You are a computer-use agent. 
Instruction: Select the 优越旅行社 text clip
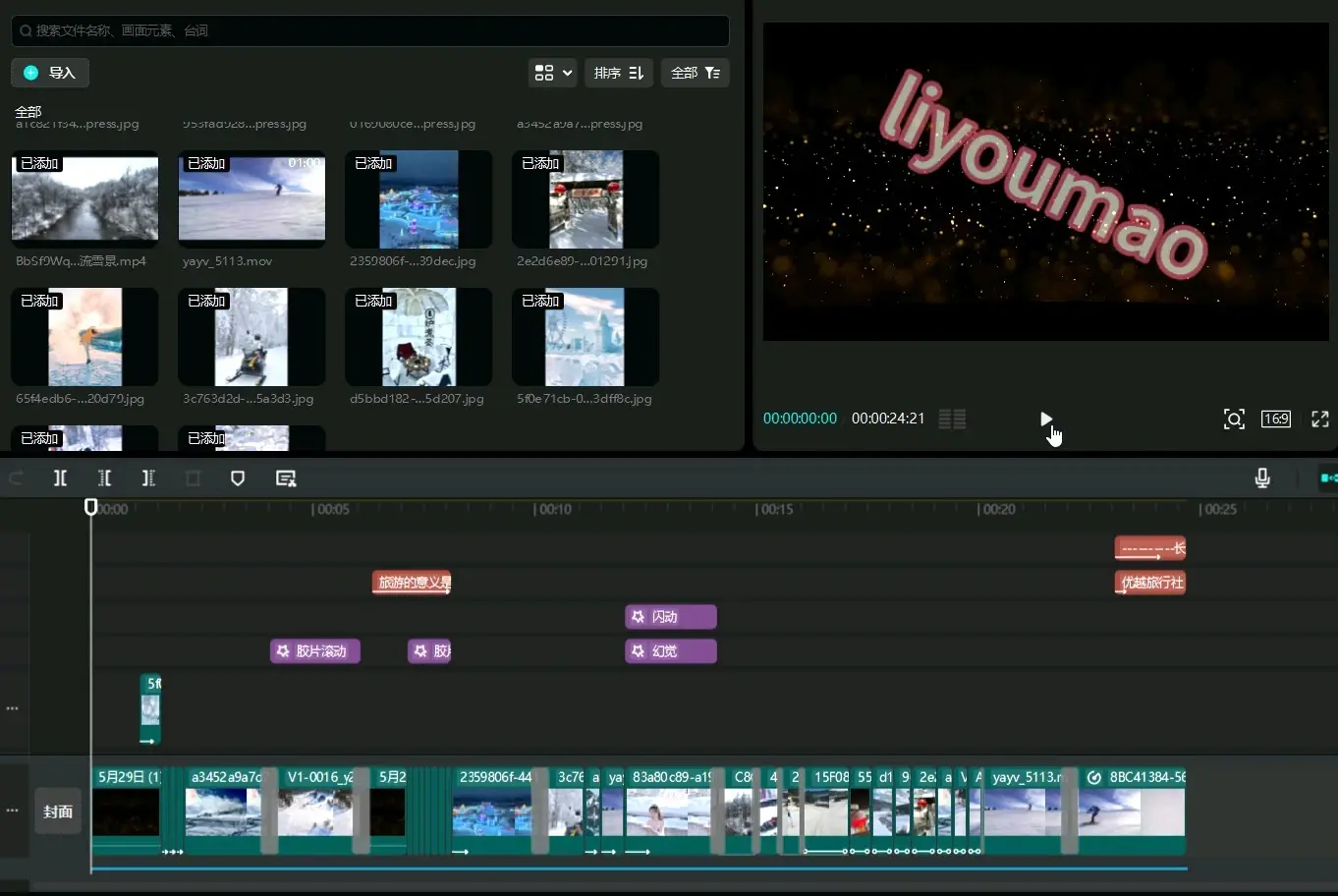pos(1150,583)
